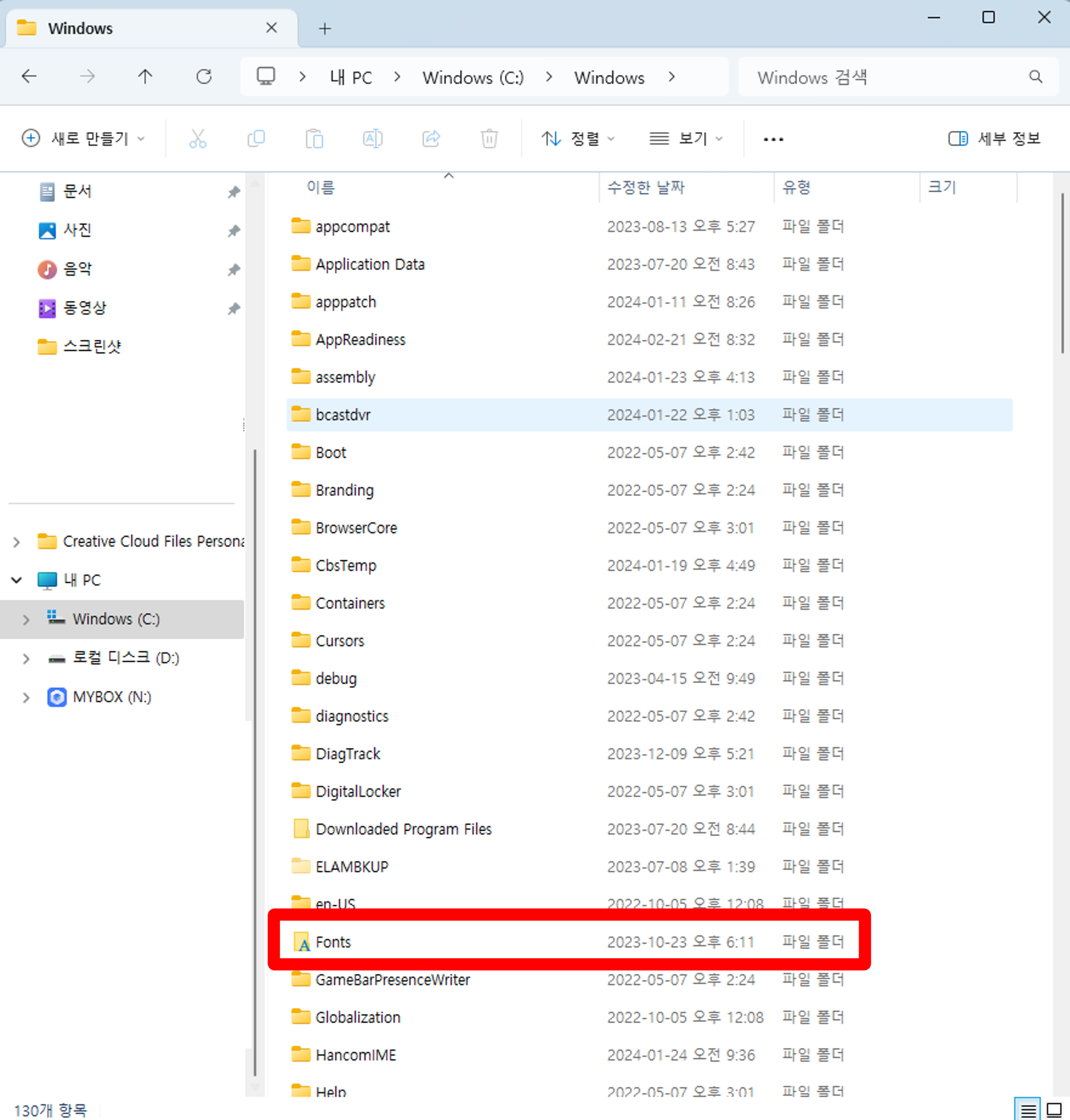The image size is (1070, 1120).
Task: Go up one folder level arrow
Action: pyautogui.click(x=145, y=76)
